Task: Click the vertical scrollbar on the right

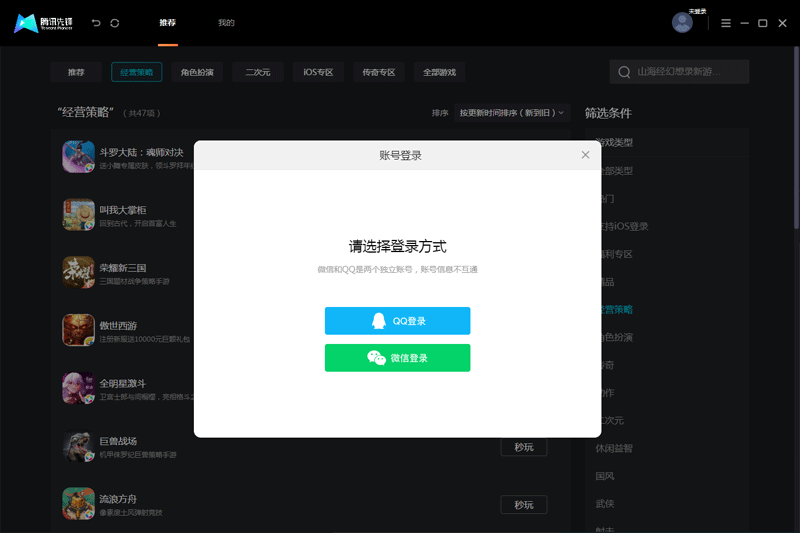Action: [796, 138]
